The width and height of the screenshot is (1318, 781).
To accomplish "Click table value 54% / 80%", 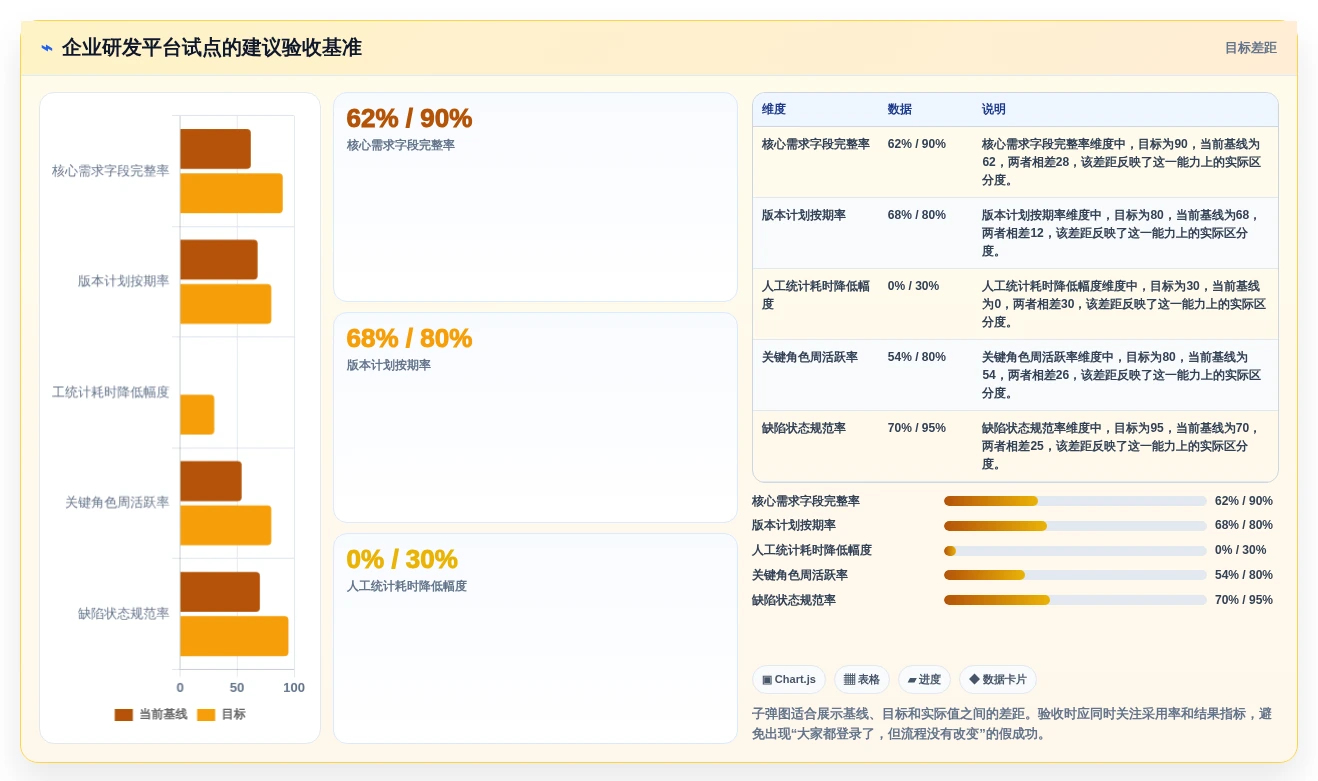I will tap(917, 357).
